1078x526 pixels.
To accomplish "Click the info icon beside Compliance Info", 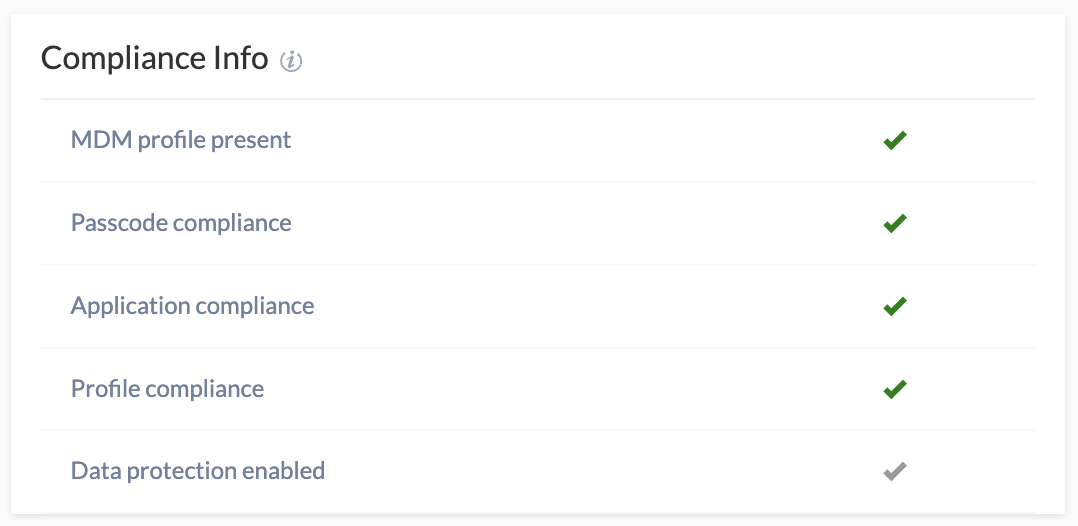I will coord(291,61).
